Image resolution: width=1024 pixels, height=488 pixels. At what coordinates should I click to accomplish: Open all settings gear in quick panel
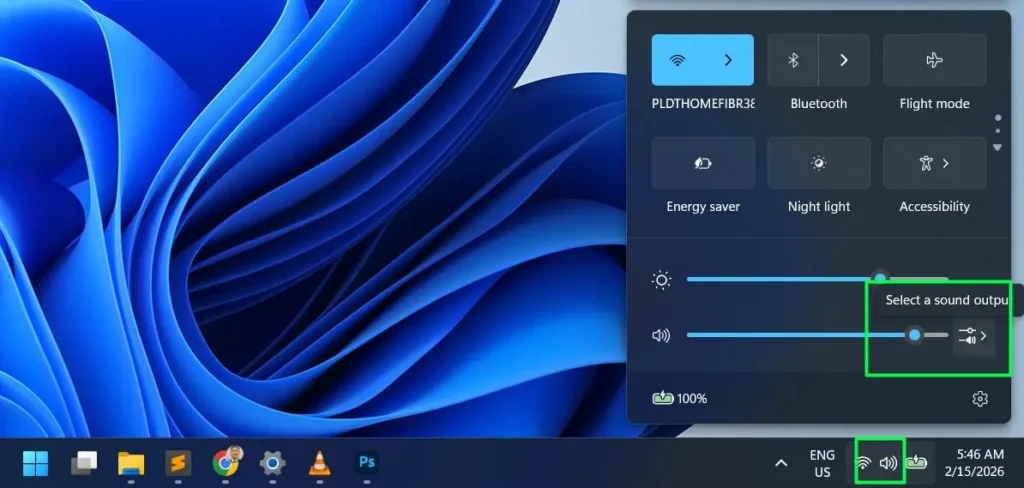coord(980,399)
